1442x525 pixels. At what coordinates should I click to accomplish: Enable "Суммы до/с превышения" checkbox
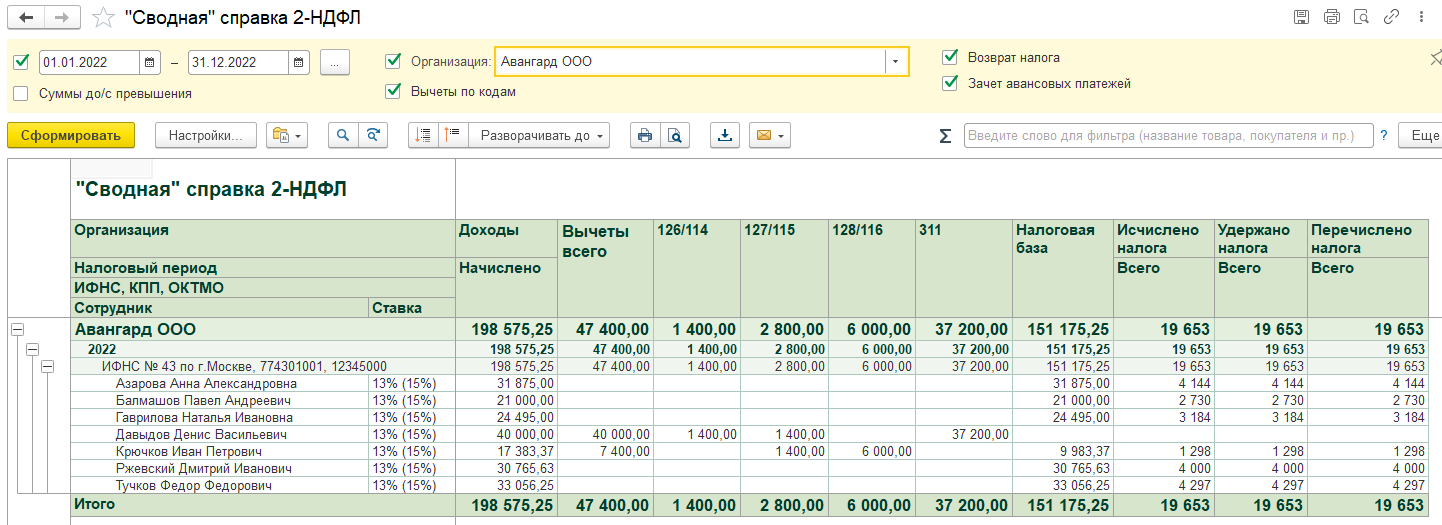coord(21,94)
